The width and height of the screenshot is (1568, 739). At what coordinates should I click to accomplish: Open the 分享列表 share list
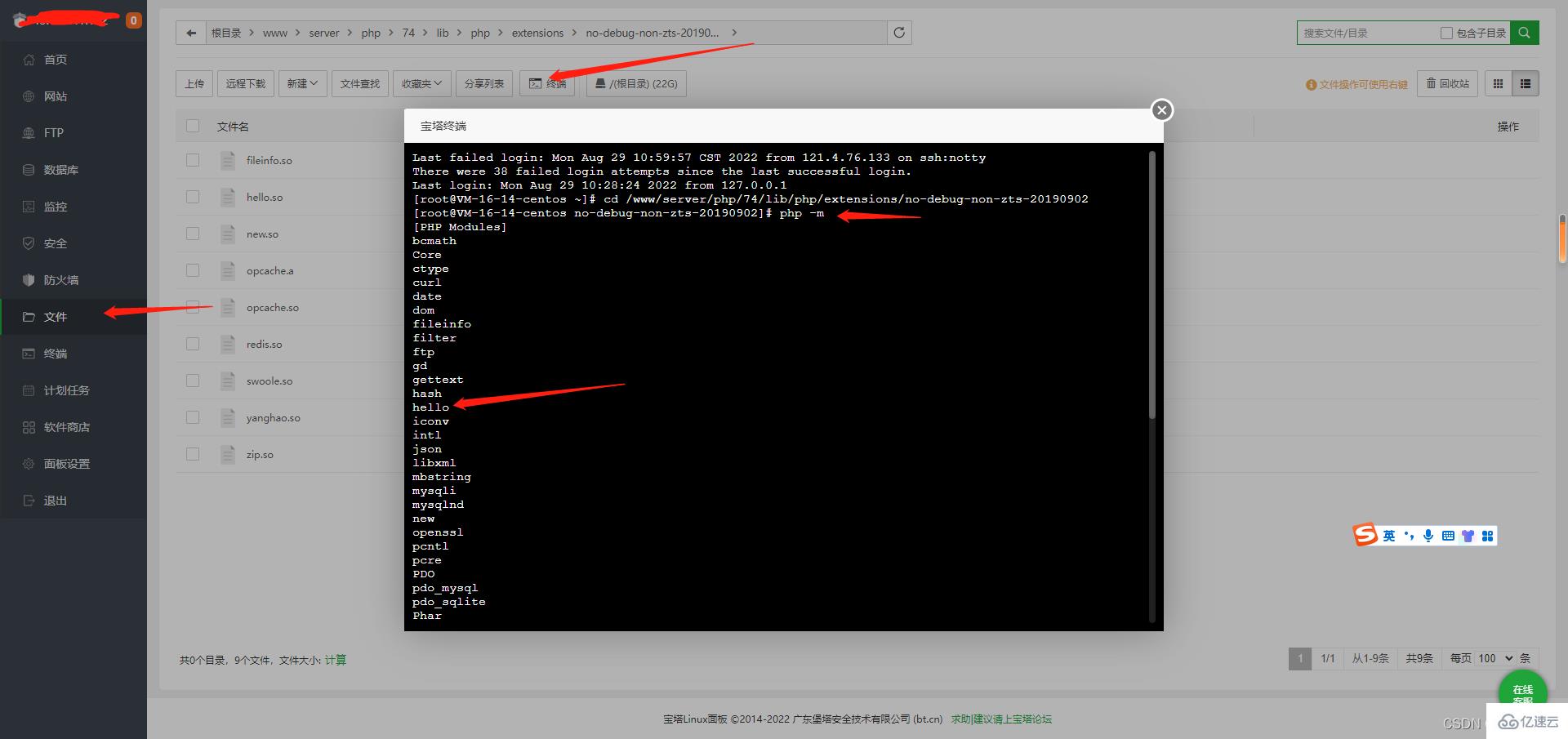click(484, 83)
